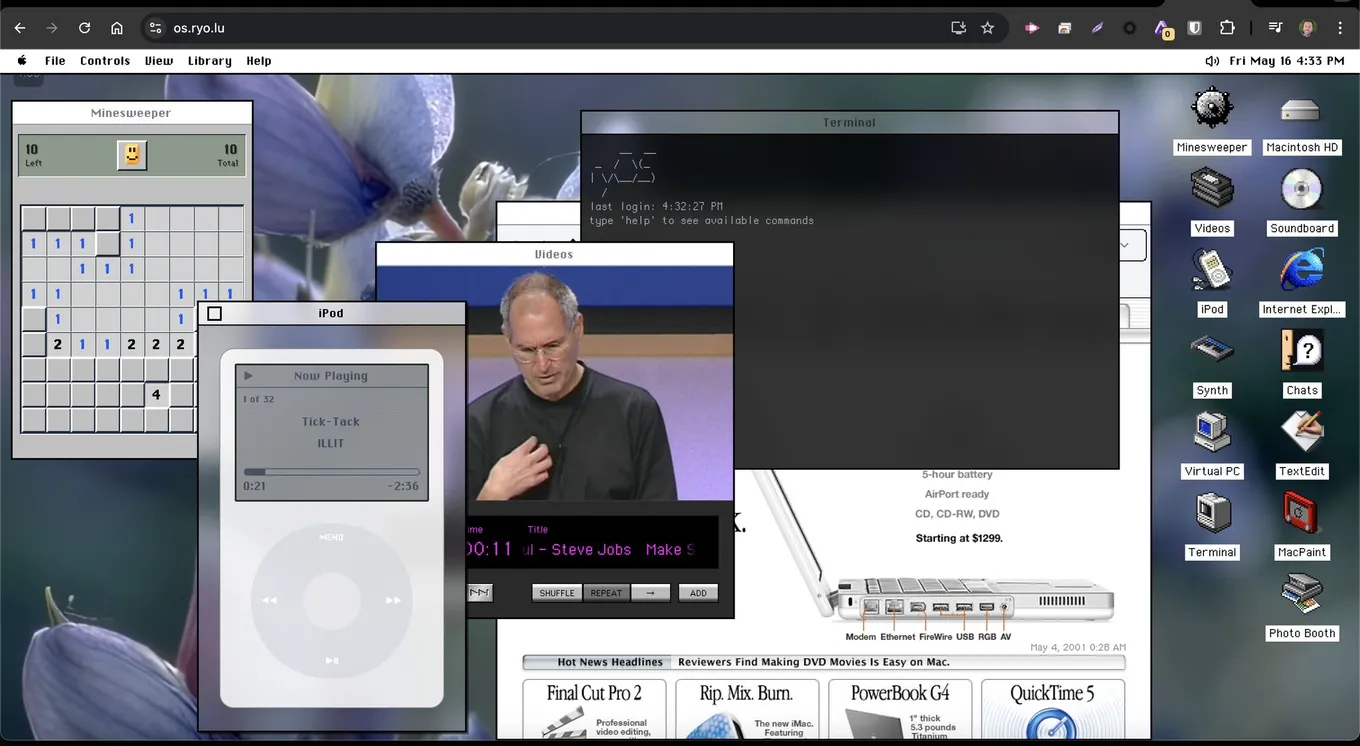
Task: Reload the page with refresh icon
Action: click(84, 28)
